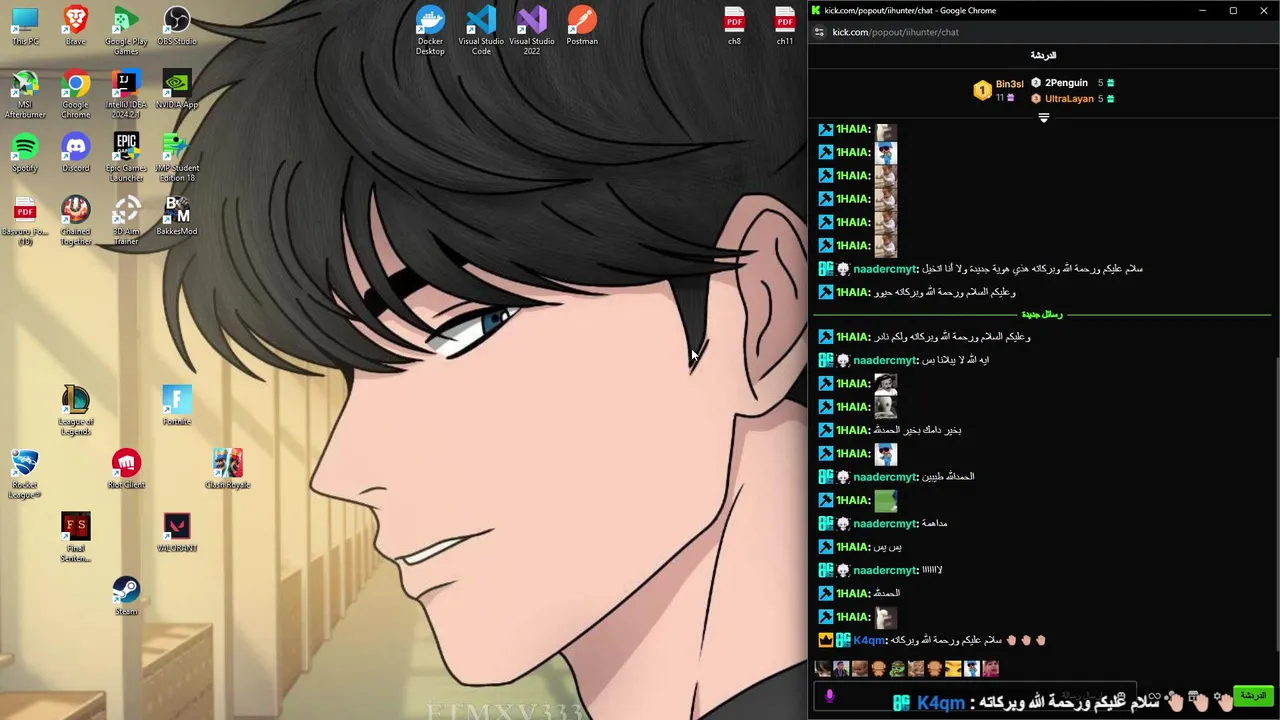Image resolution: width=1280 pixels, height=720 pixels.
Task: Open Rocket League shortcut
Action: point(25,474)
